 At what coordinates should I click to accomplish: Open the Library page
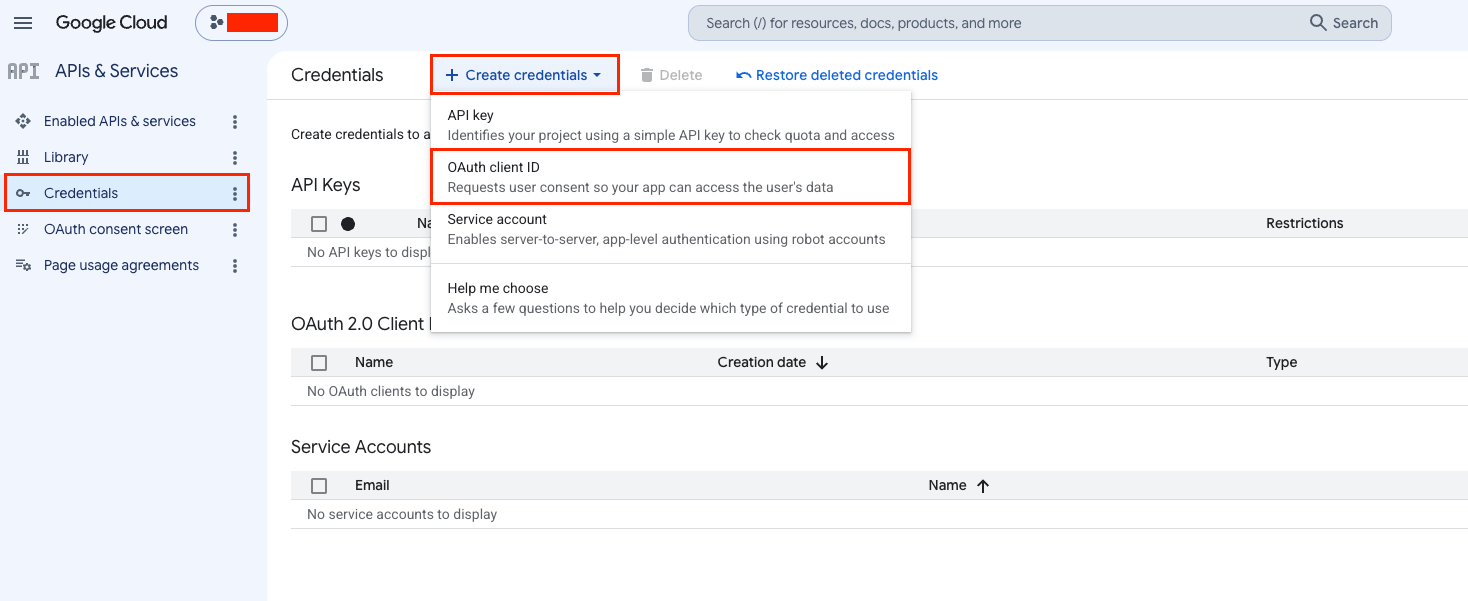pos(66,157)
